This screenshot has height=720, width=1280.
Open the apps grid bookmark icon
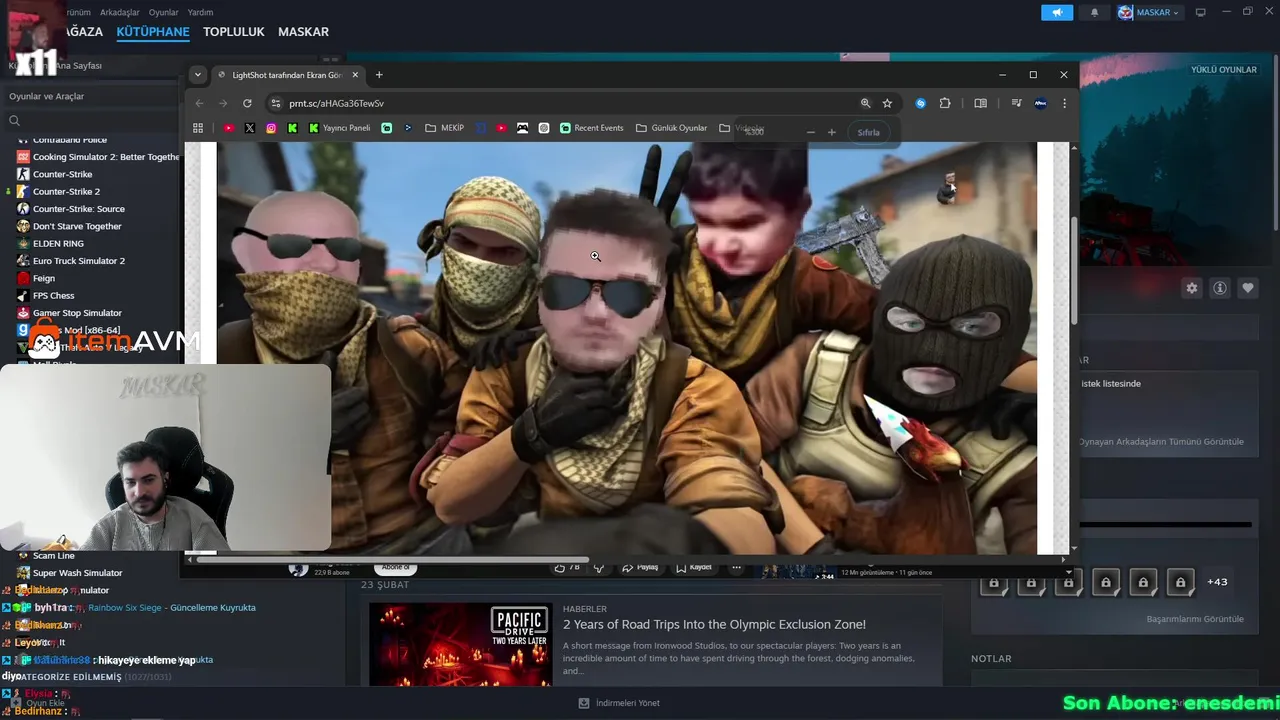(x=198, y=128)
